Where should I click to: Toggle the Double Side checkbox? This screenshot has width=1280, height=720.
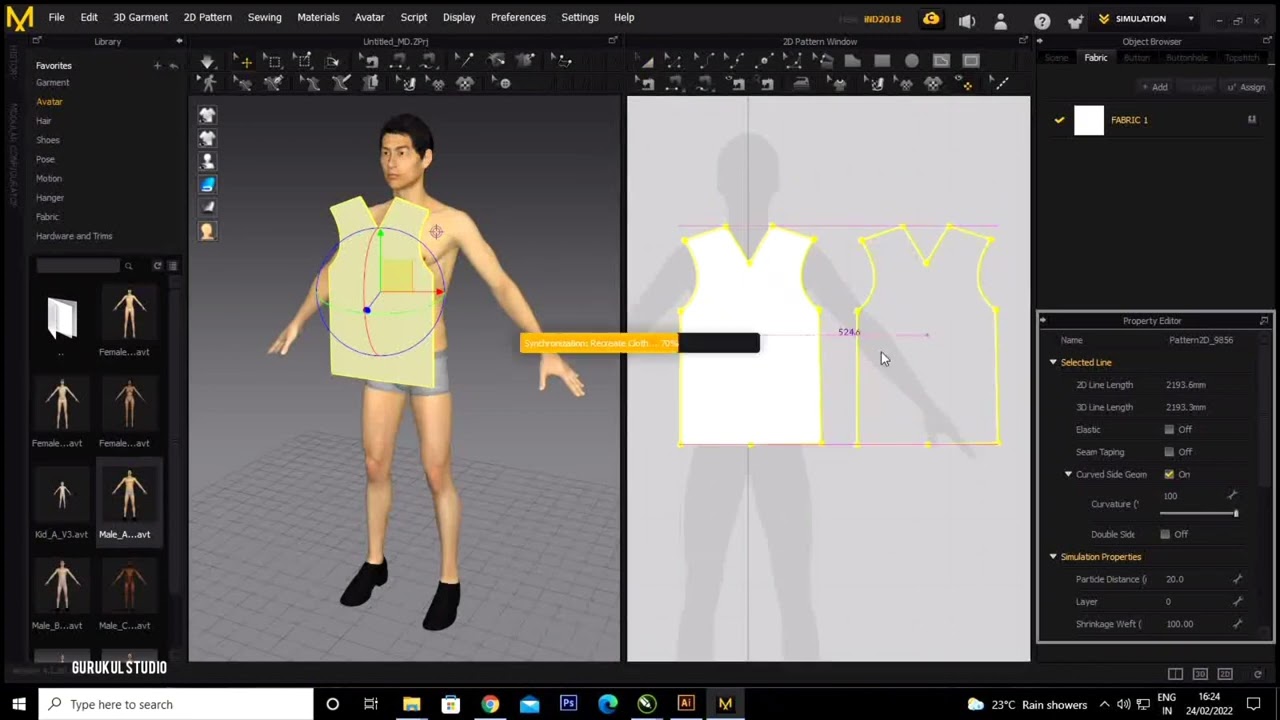click(x=1165, y=534)
